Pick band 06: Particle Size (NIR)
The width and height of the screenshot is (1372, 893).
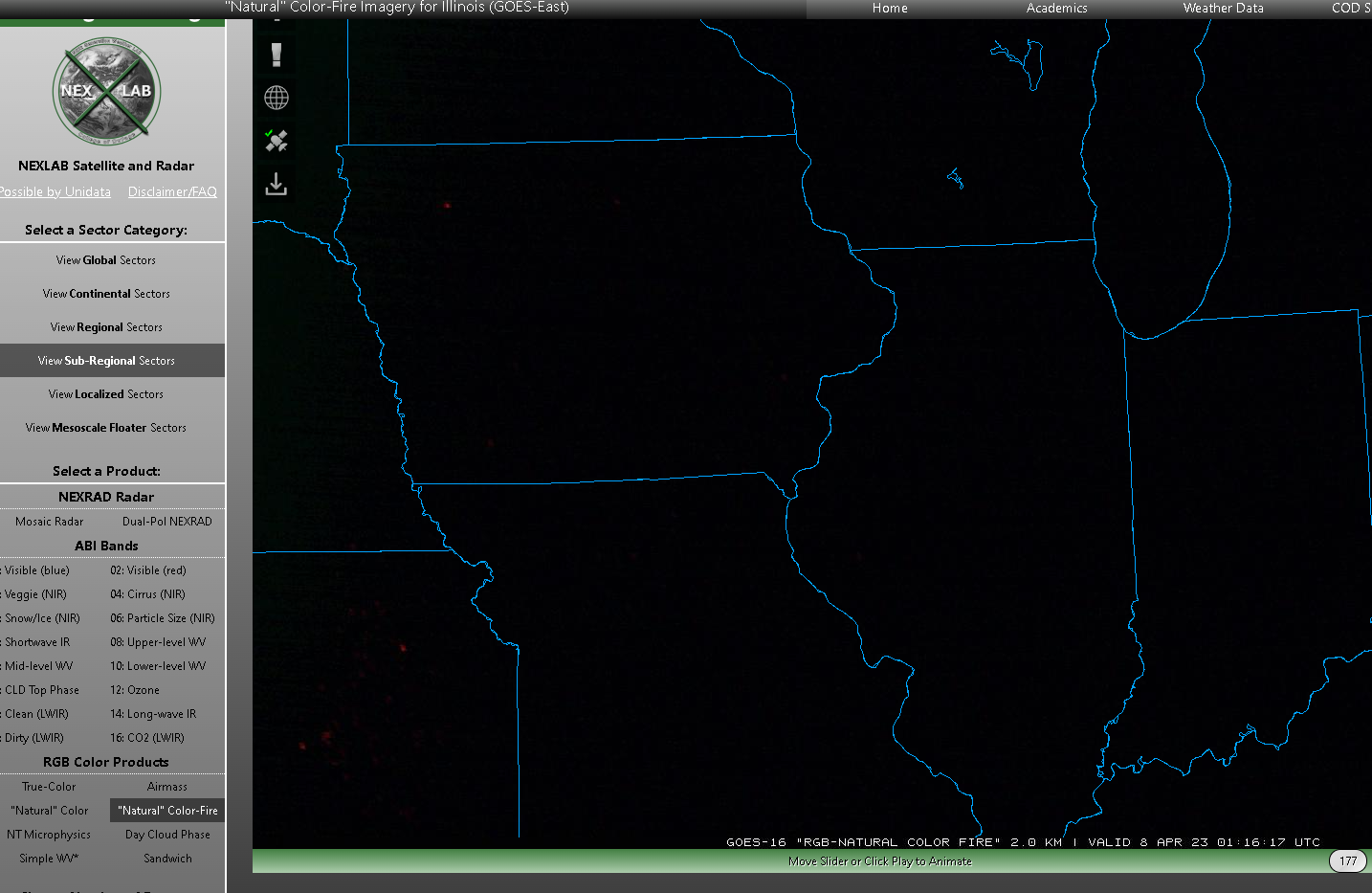[163, 618]
